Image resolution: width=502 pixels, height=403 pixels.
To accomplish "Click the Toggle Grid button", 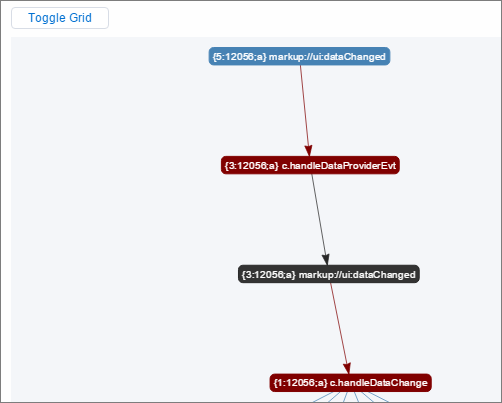I will coord(60,18).
